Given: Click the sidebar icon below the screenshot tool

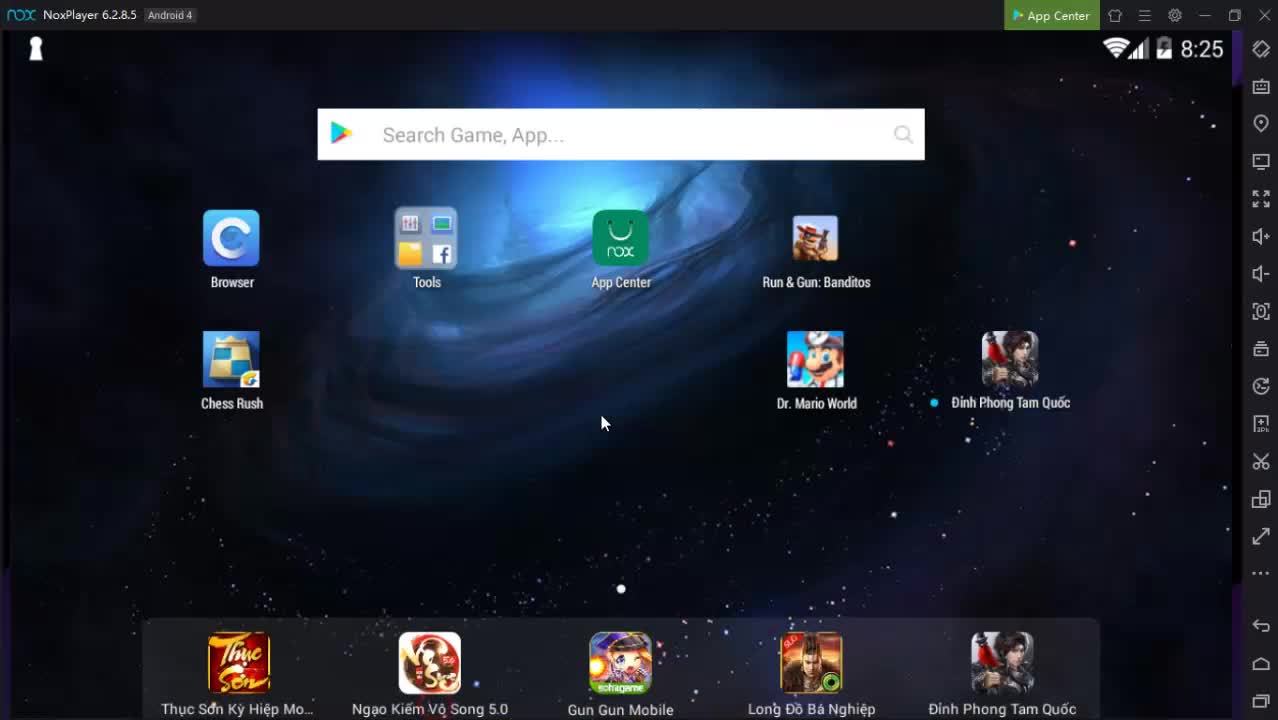Looking at the screenshot, I should (1261, 349).
